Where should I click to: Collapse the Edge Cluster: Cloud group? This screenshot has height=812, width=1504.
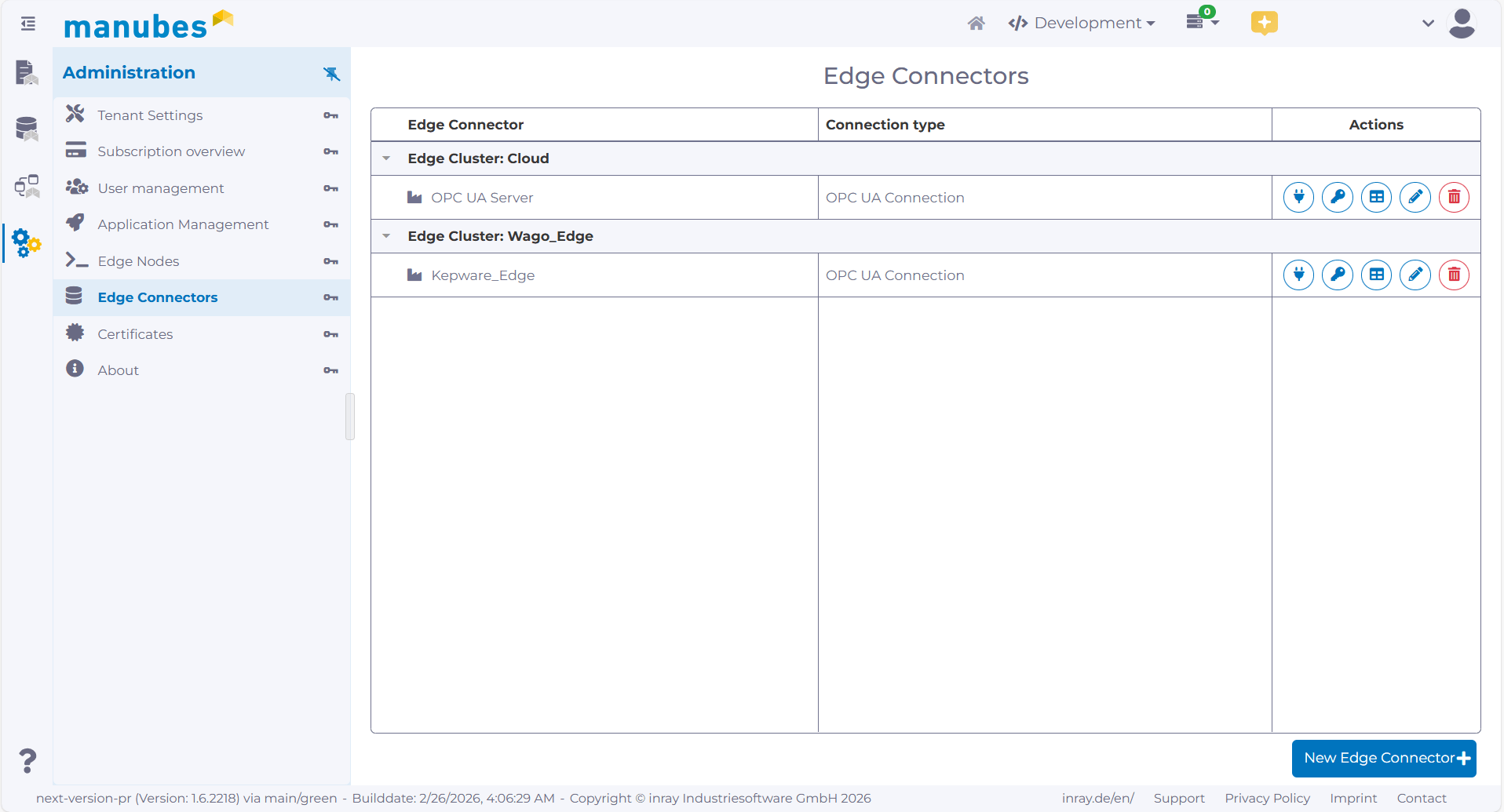385,158
